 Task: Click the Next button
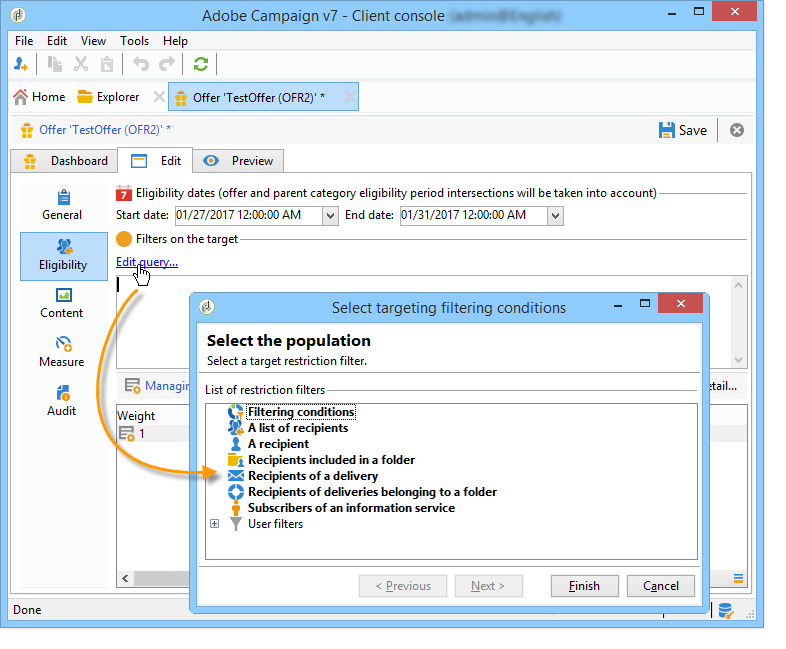click(x=488, y=586)
